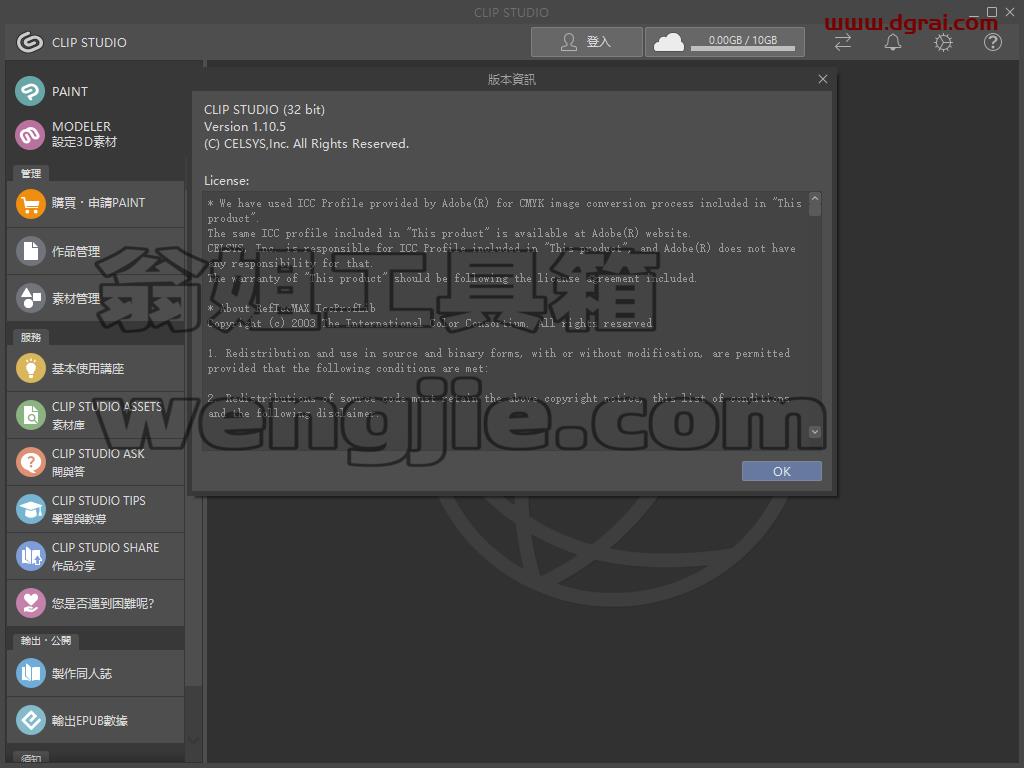Open CLIP STUDIO ASSETS material library
The height and width of the screenshot is (768, 1024).
click(x=95, y=415)
